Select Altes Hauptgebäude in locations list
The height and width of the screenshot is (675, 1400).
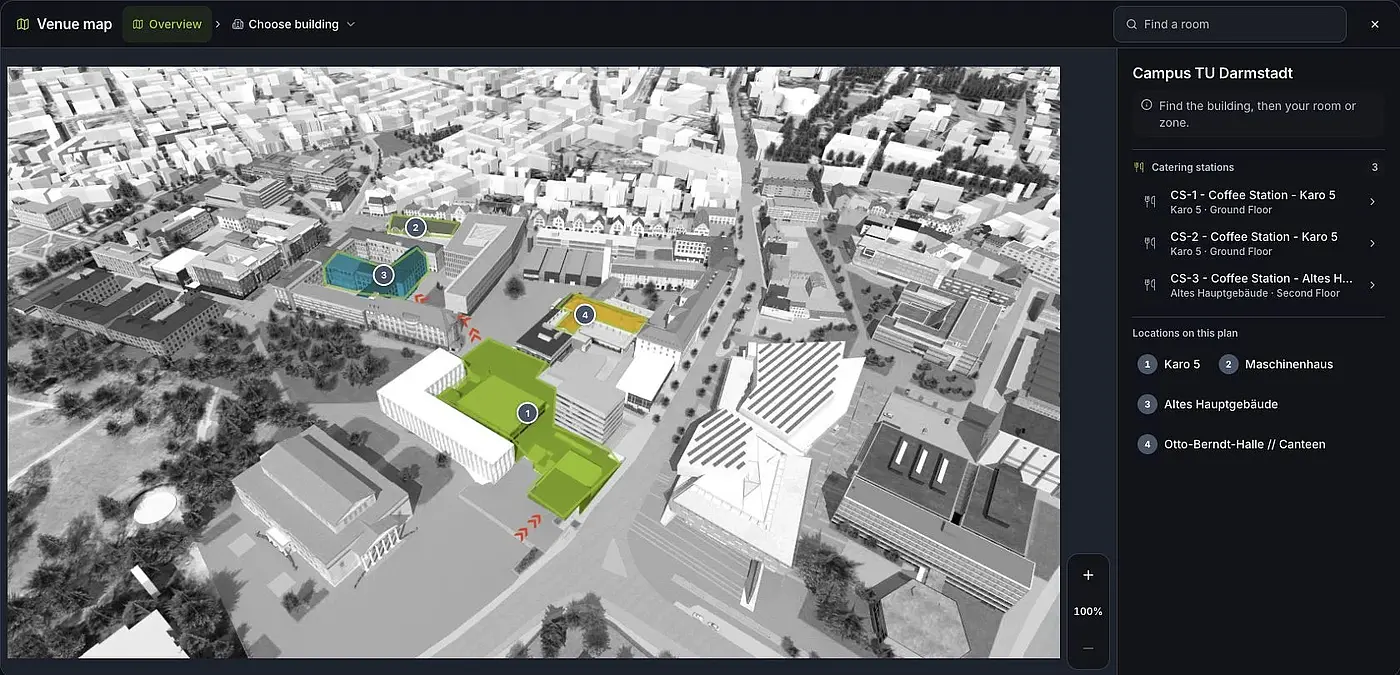click(x=1209, y=404)
